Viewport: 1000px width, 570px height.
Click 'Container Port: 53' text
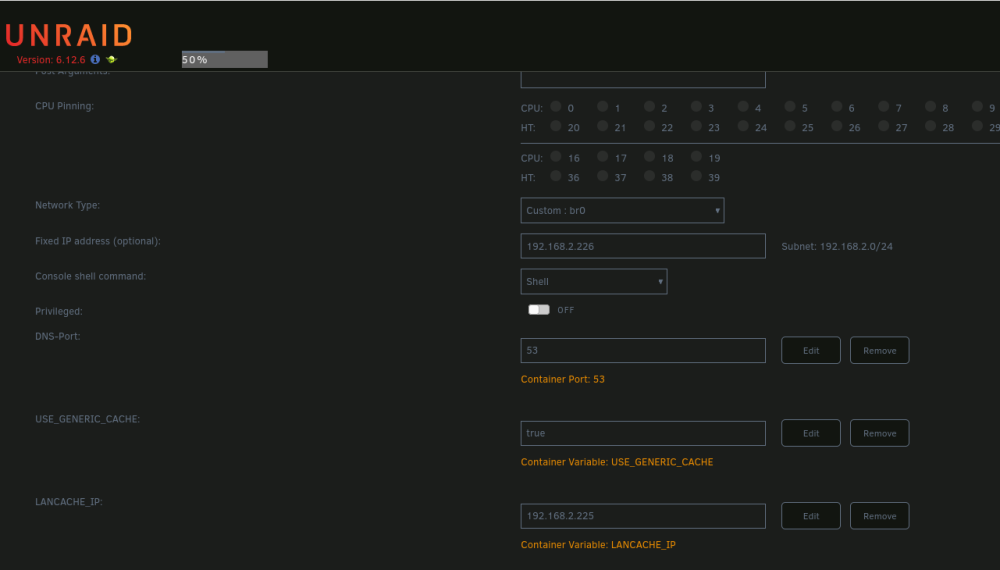[x=562, y=379]
